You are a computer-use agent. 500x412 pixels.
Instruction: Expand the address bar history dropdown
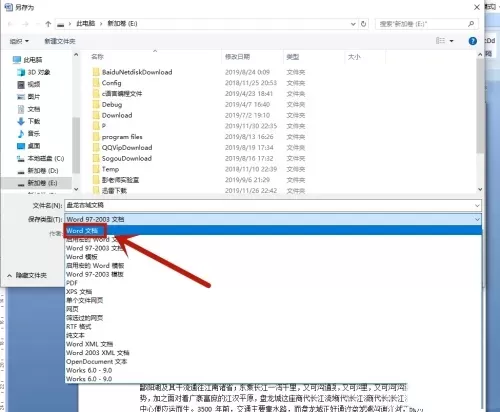coord(353,24)
